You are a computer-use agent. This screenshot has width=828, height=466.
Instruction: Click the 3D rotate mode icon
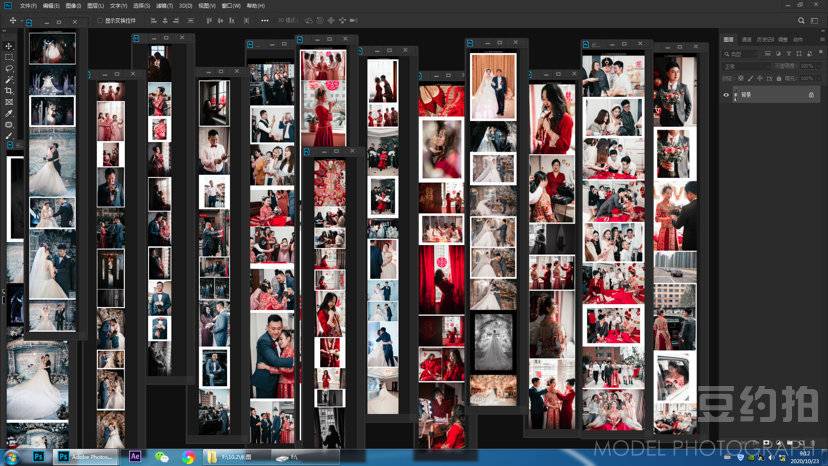309,21
